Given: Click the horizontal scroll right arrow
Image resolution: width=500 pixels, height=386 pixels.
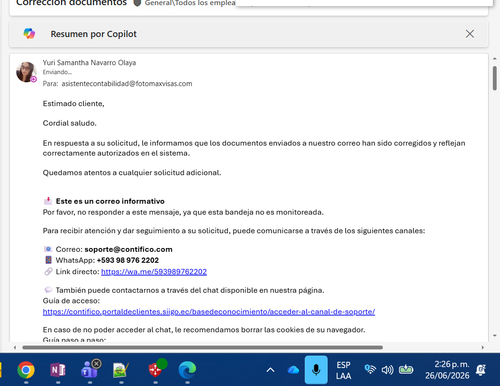Looking at the screenshot, I should coord(483,347).
